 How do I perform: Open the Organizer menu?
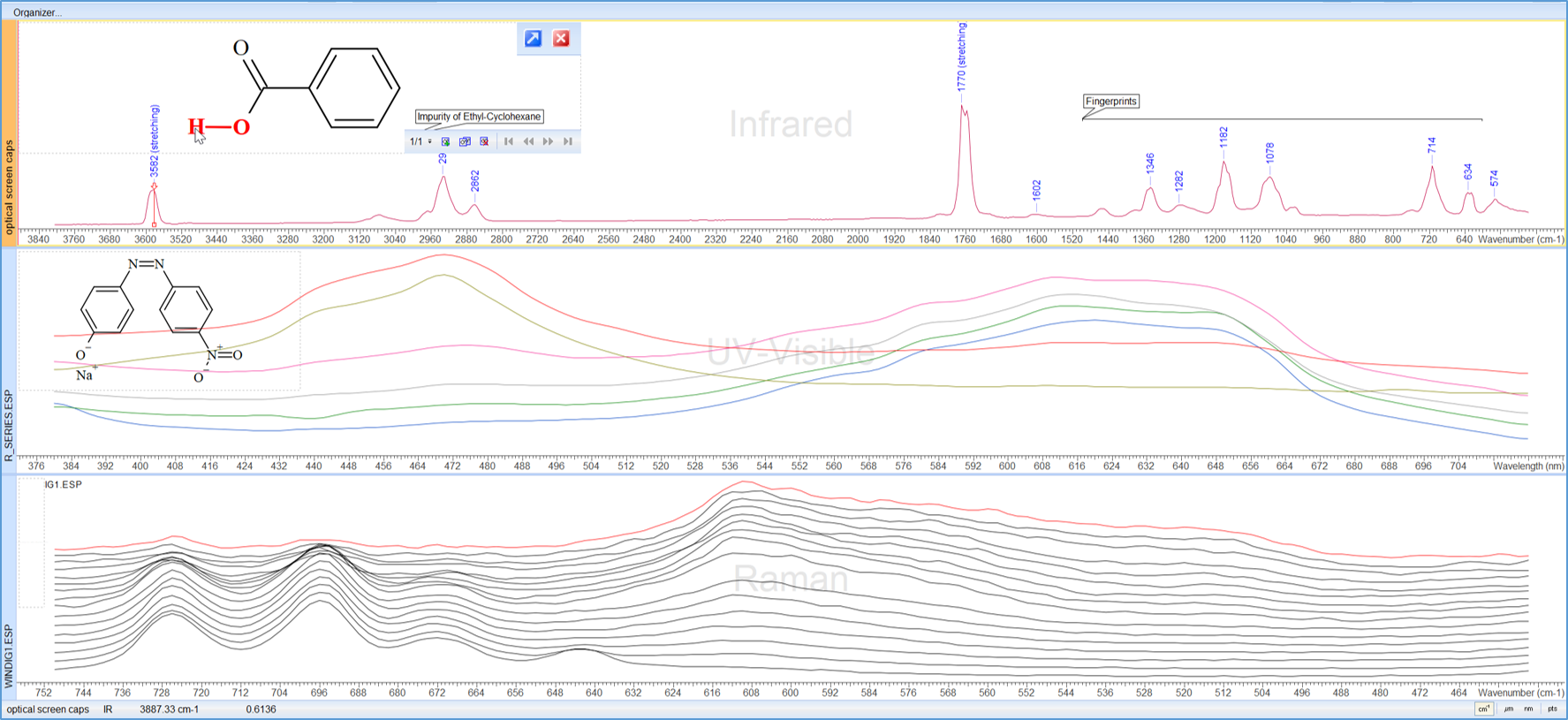37,12
